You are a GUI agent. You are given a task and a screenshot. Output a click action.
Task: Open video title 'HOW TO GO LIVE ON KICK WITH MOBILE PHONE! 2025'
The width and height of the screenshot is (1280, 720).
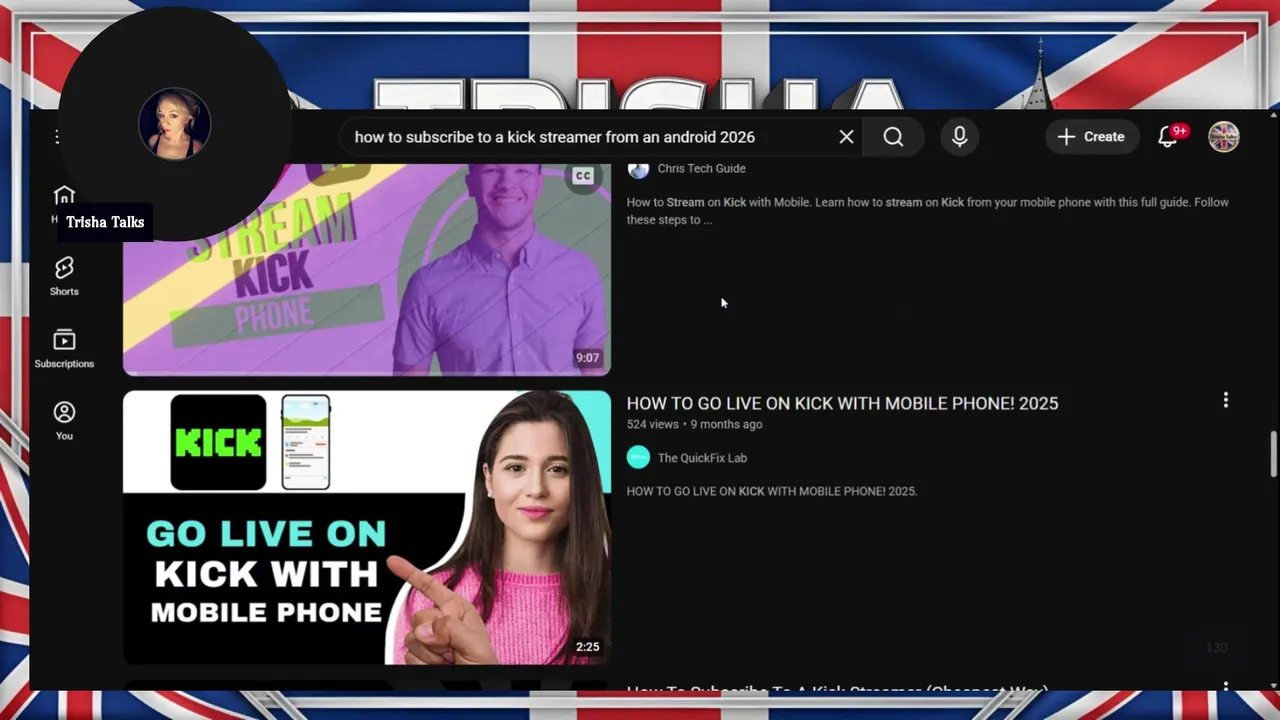pyautogui.click(x=842, y=403)
